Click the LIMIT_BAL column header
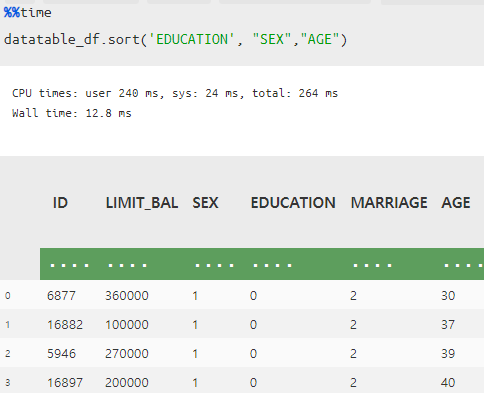This screenshot has height=393, width=484. pos(142,203)
